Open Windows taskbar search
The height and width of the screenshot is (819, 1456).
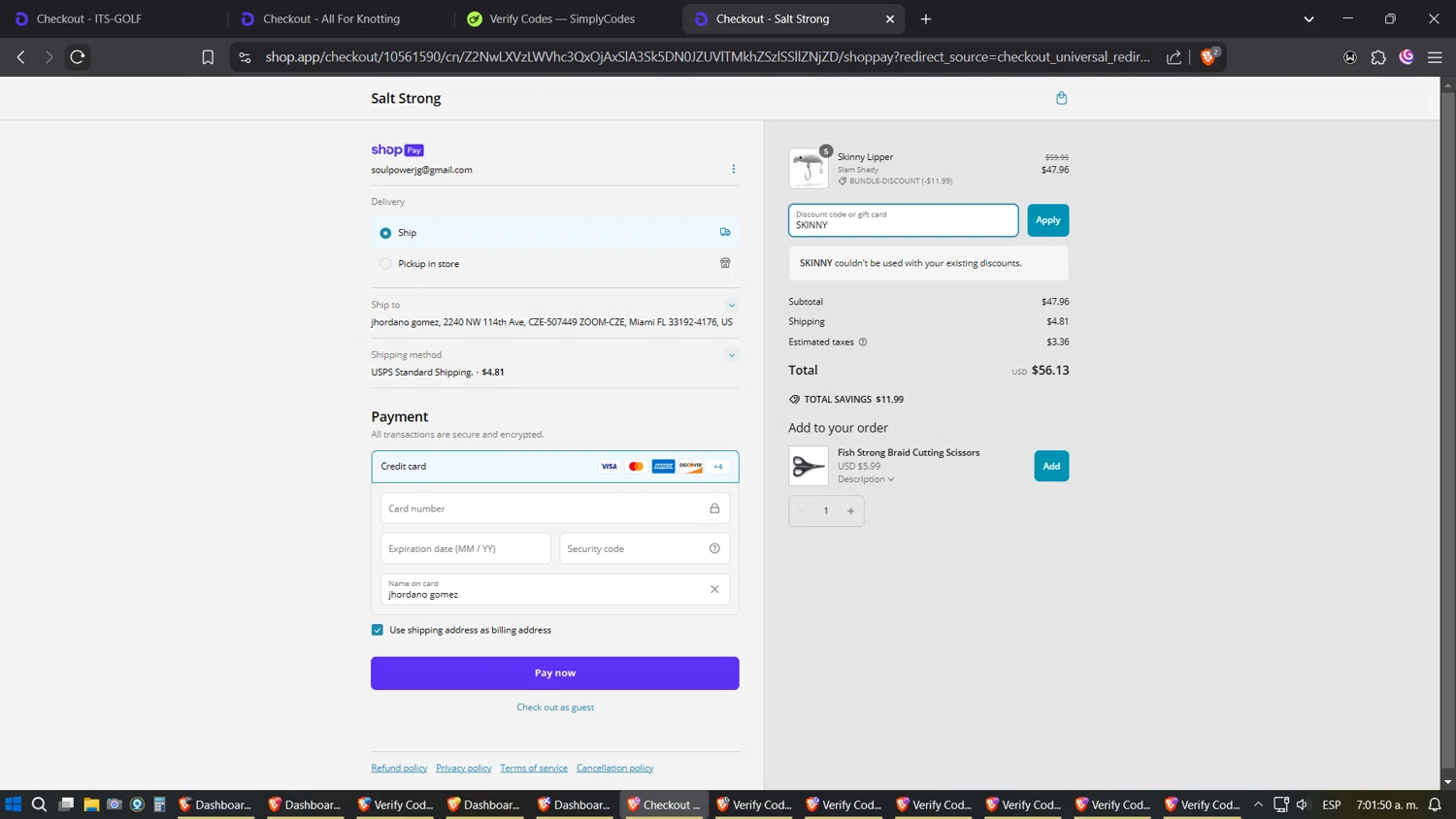point(39,804)
